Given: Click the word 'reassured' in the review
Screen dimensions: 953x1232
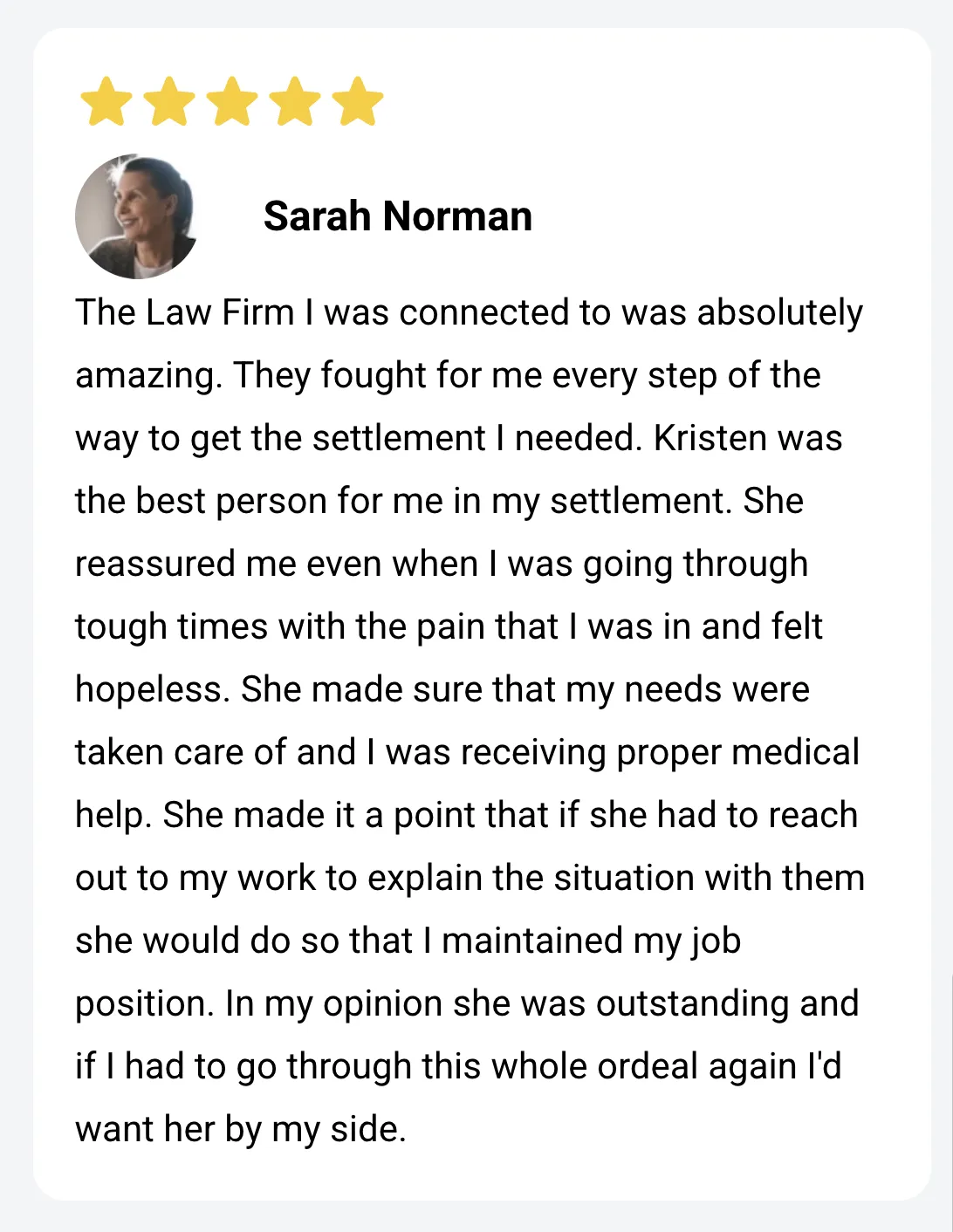Looking at the screenshot, I should 155,564.
